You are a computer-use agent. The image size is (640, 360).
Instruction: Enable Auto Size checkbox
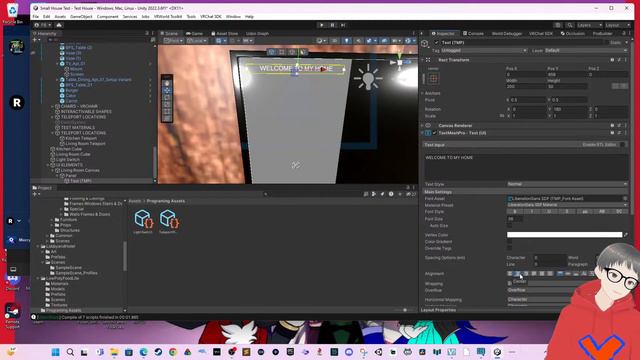tap(509, 226)
